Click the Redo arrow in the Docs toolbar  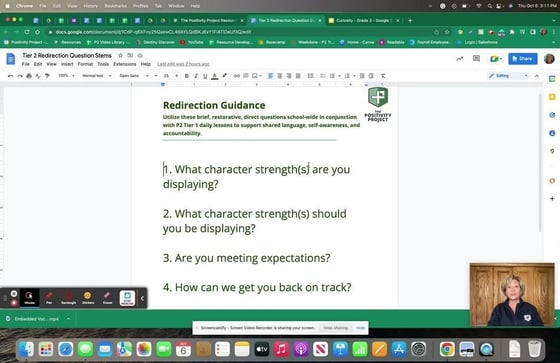coord(20,76)
